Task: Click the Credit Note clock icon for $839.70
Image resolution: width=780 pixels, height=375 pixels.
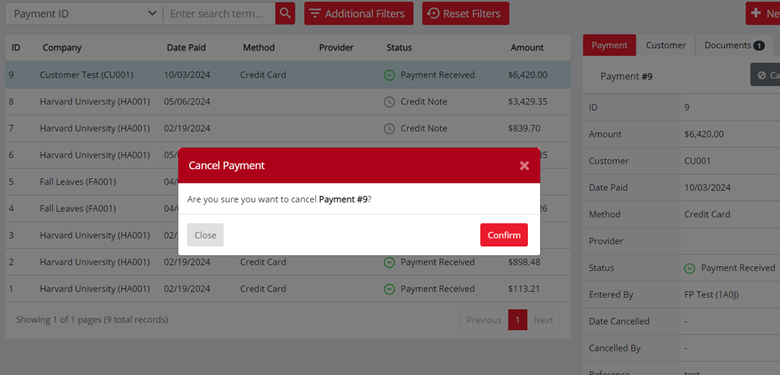Action: [389, 129]
